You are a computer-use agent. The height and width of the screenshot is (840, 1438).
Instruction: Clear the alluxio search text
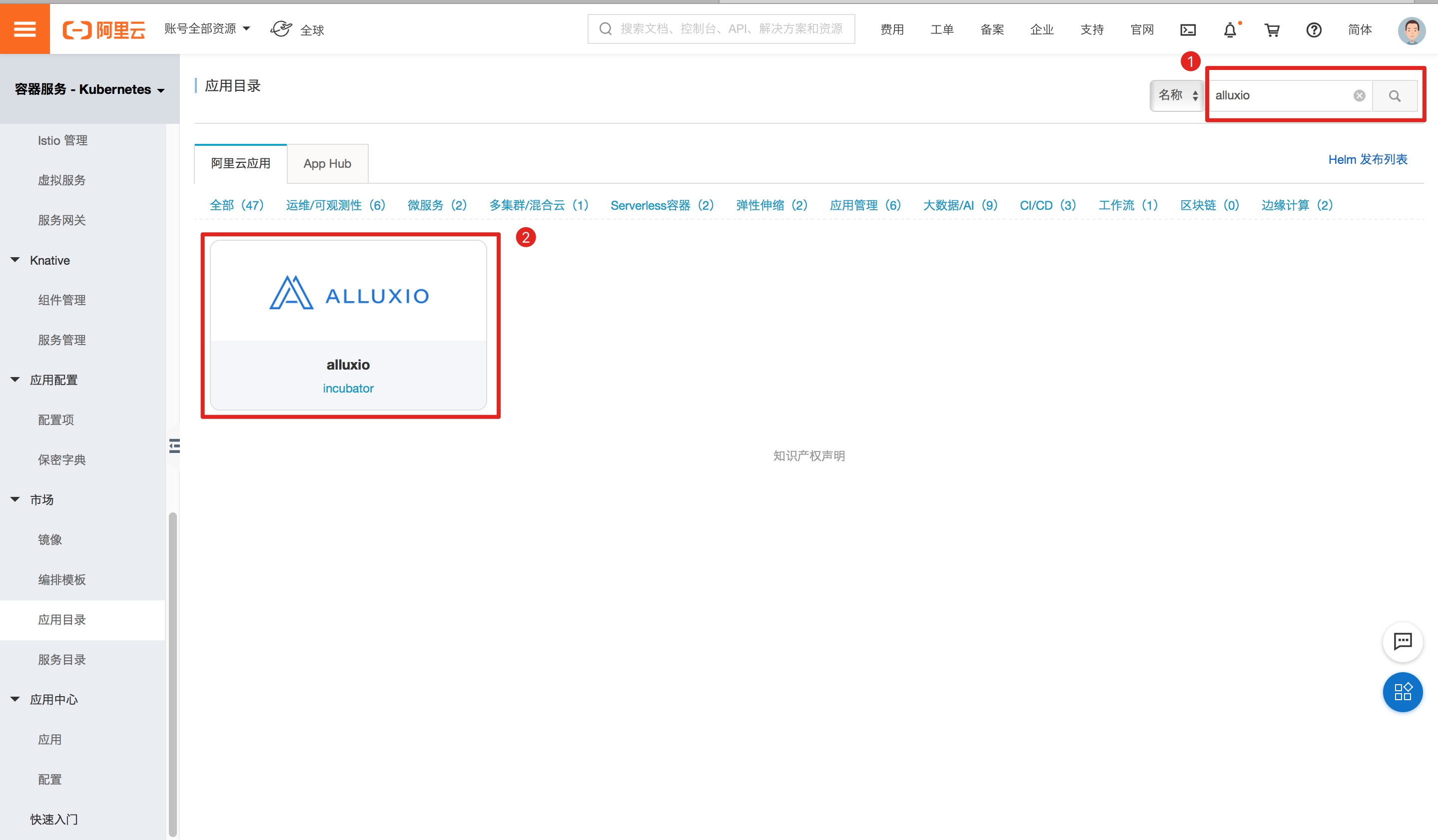pos(1359,95)
